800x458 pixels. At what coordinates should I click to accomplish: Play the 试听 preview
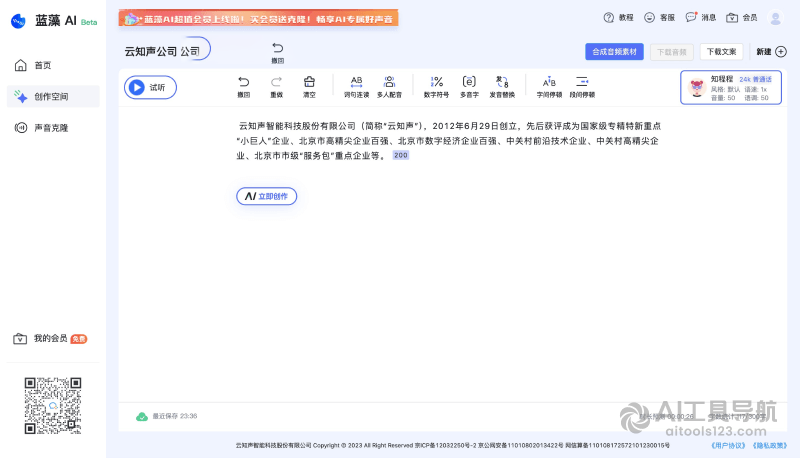tap(150, 87)
